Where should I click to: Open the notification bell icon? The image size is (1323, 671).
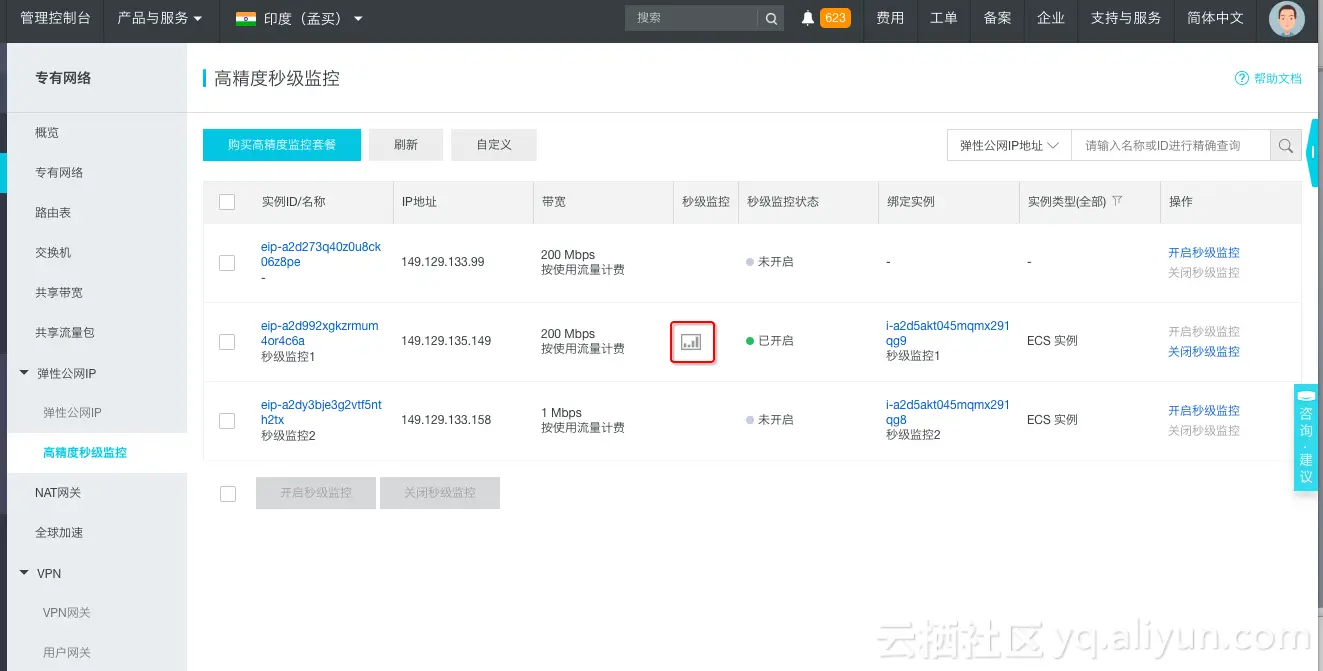click(x=807, y=18)
